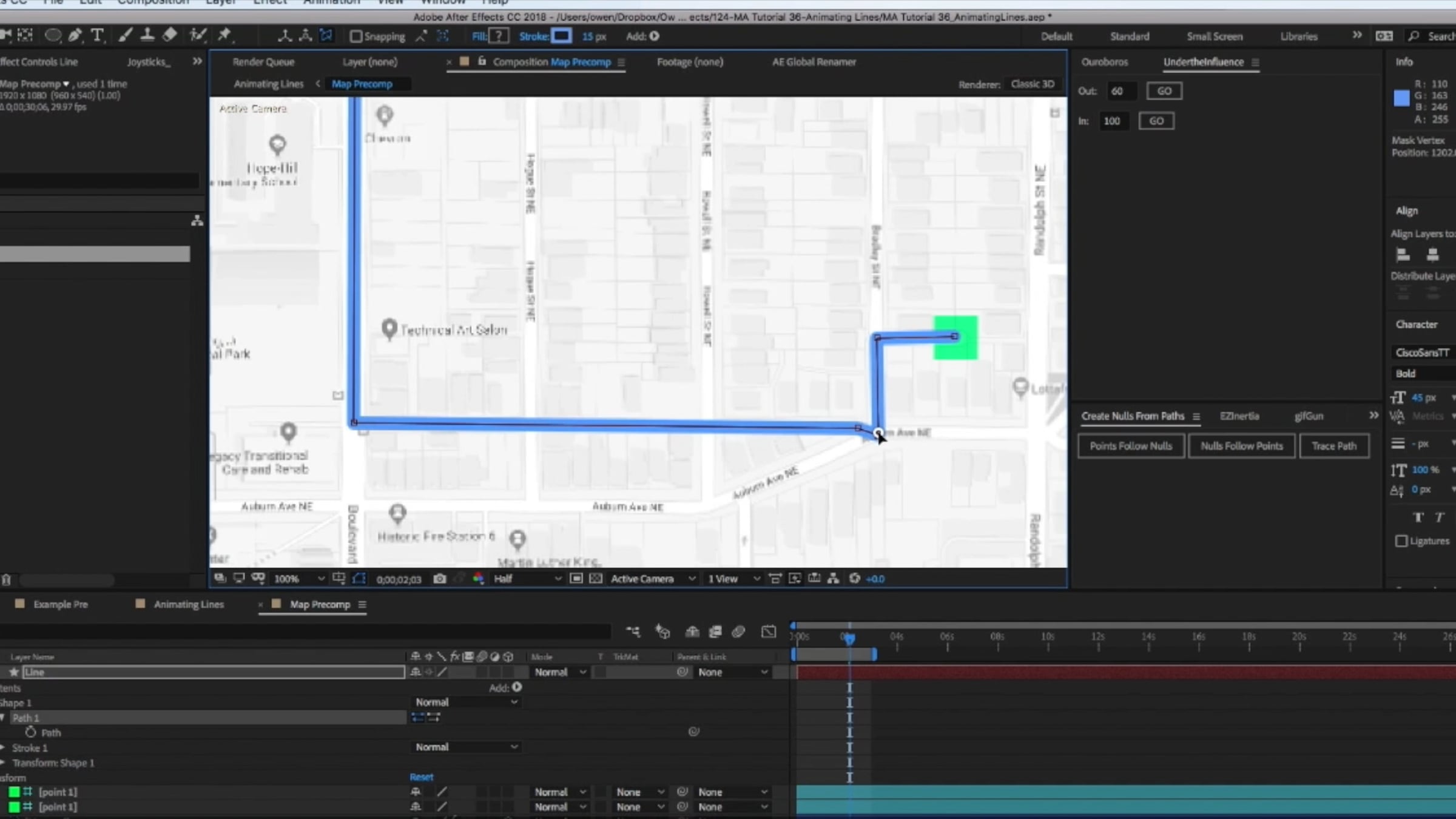The image size is (1456, 819).
Task: Select the Clone Stamp tool
Action: pos(147,36)
